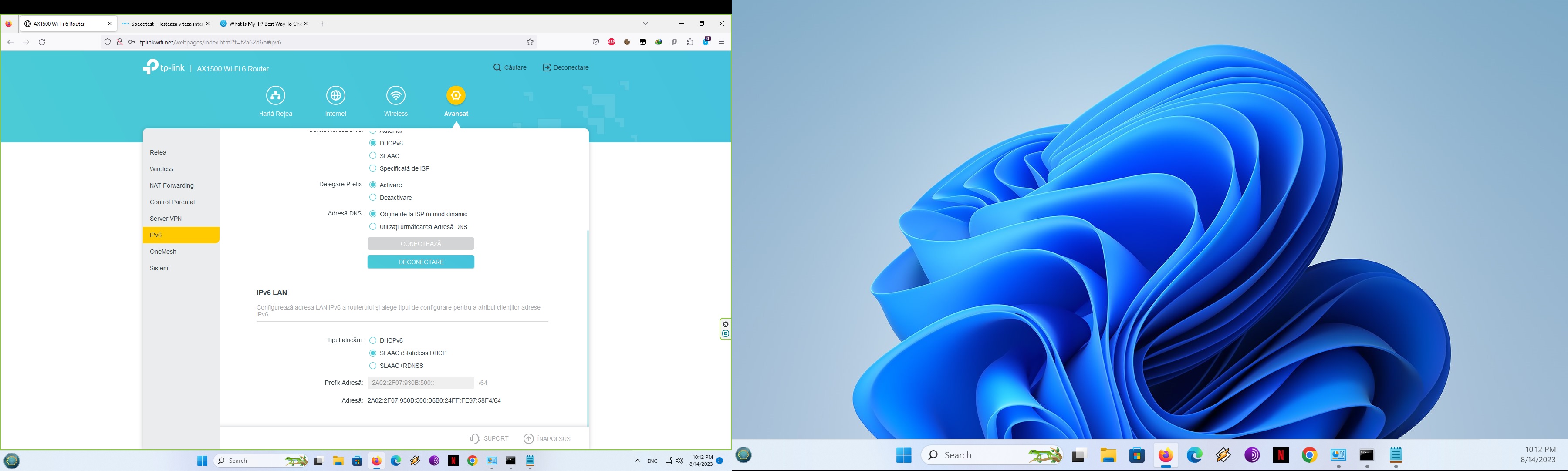Click the Internet globe icon
1568x471 pixels.
335,95
